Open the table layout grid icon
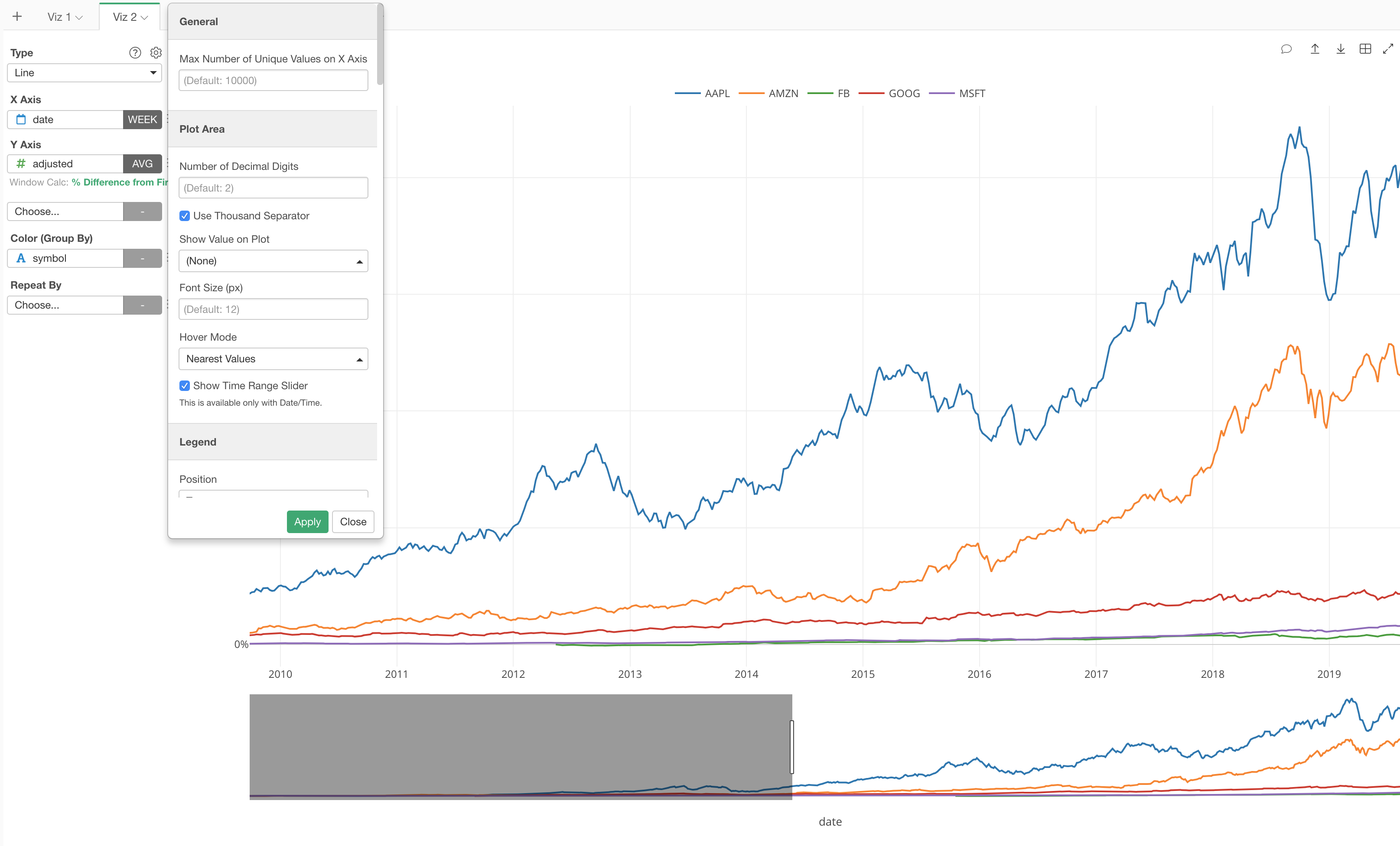The width and height of the screenshot is (1400, 846). [x=1365, y=49]
